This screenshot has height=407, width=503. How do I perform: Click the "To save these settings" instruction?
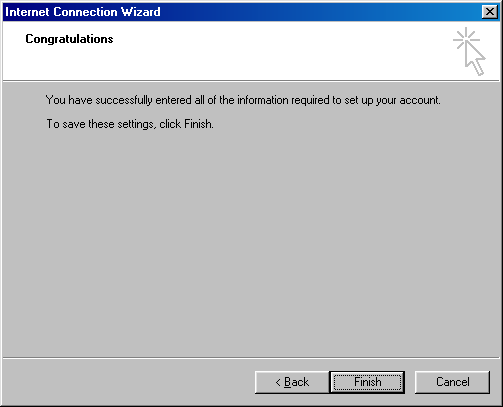pos(130,124)
